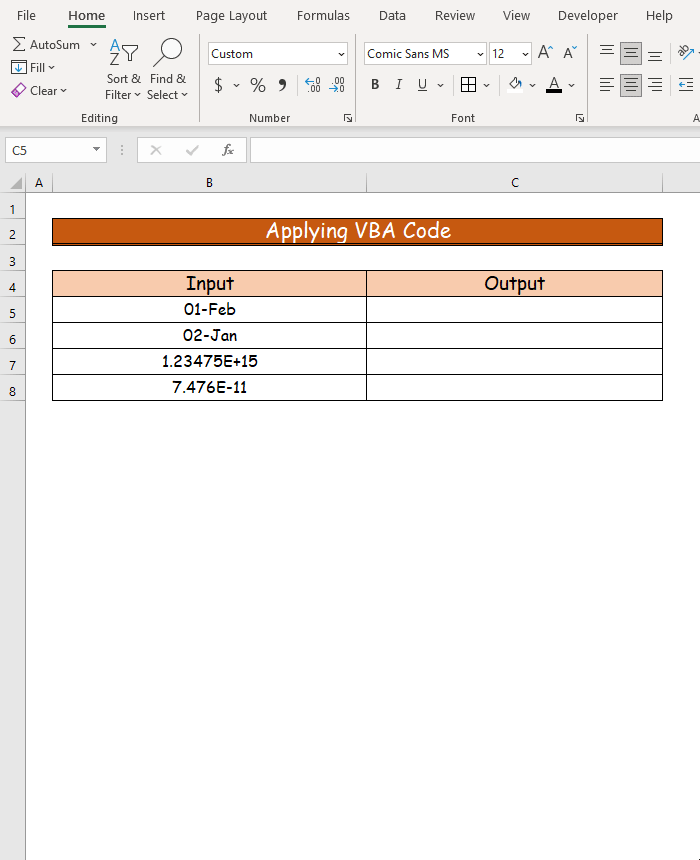Expand the AutoSum dropdown arrow
Image resolution: width=700 pixels, height=860 pixels.
click(x=93, y=44)
